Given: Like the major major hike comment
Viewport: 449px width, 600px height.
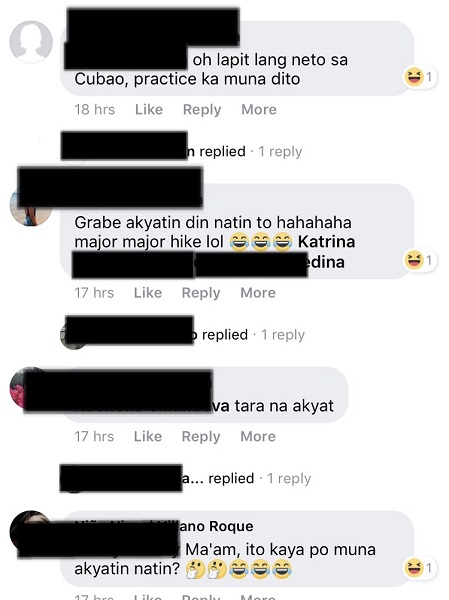Looking at the screenshot, I should (x=148, y=293).
